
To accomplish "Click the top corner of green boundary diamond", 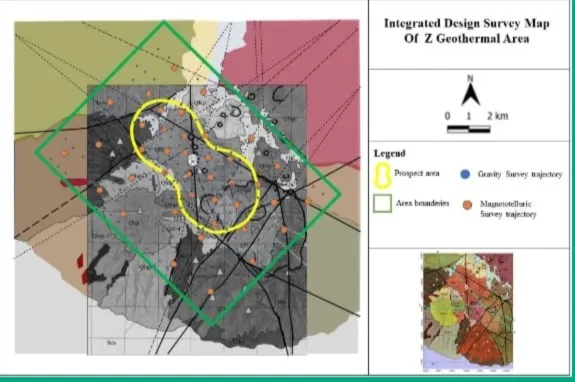I will pyautogui.click(x=164, y=23).
